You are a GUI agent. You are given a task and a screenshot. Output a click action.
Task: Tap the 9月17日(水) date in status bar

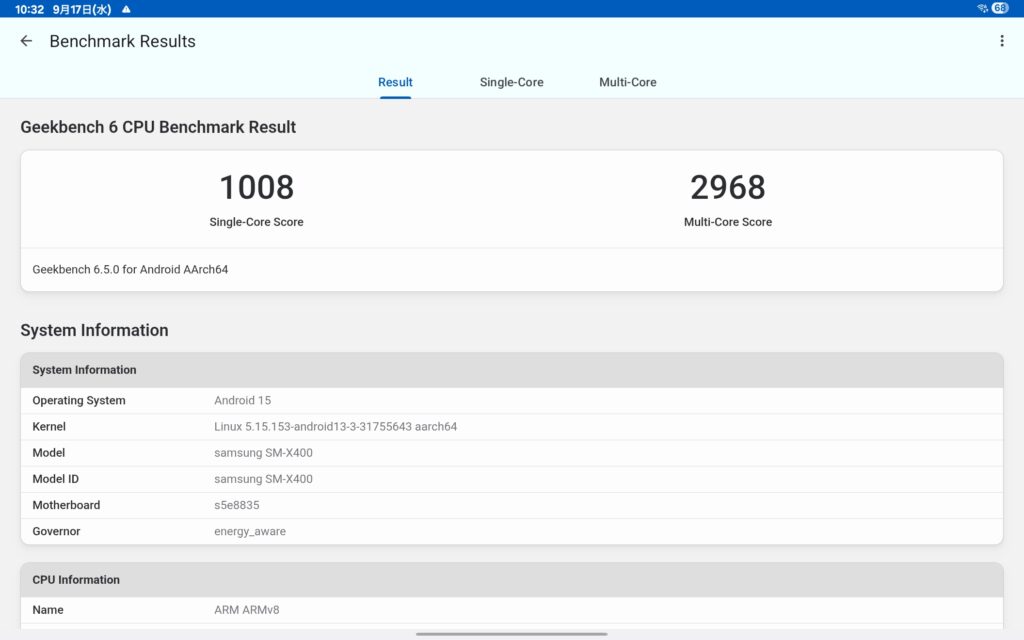pos(82,9)
